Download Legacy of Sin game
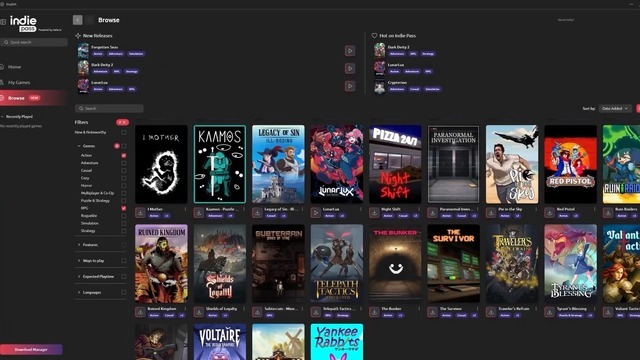 257,213
